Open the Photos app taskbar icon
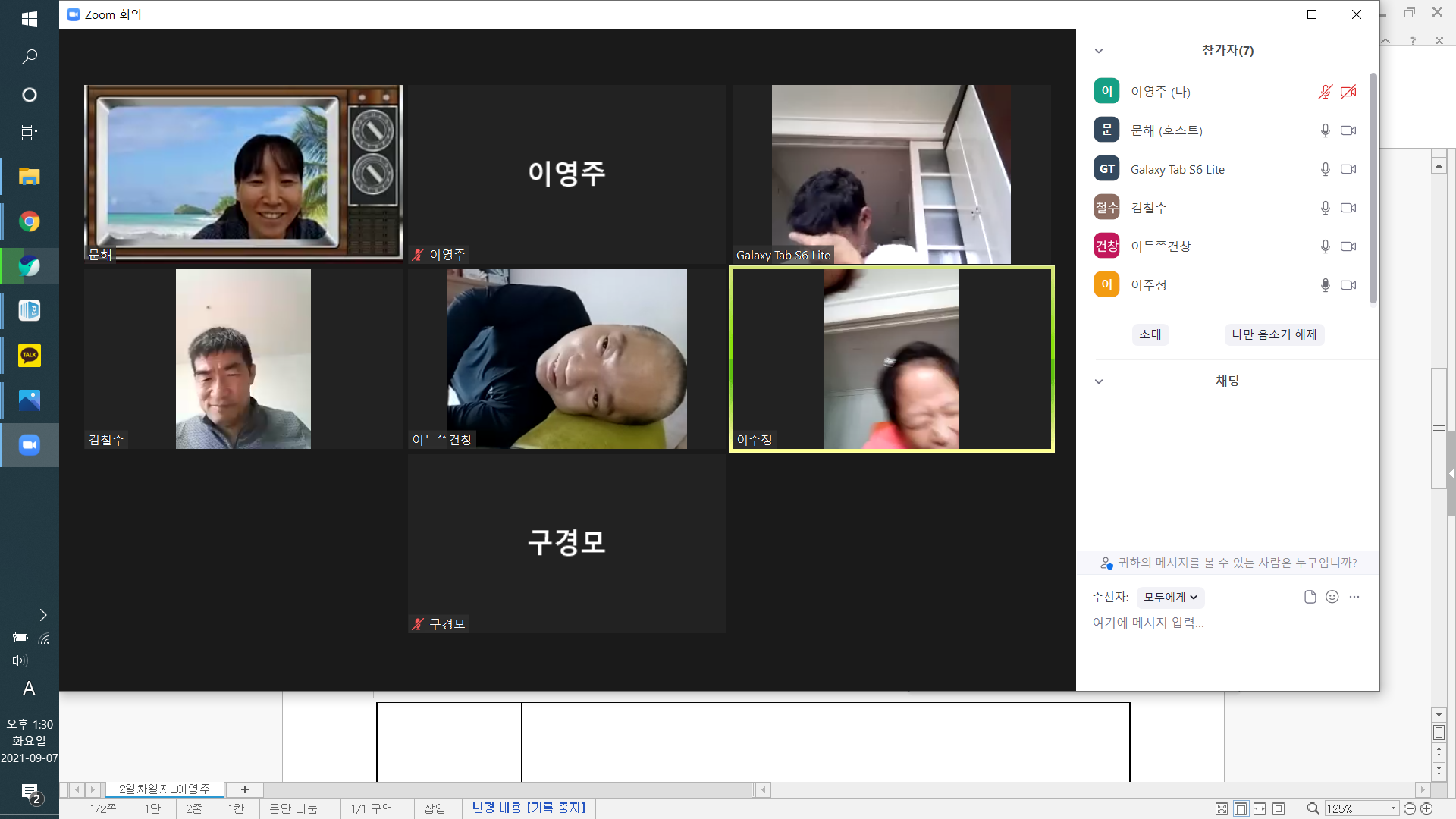The height and width of the screenshot is (819, 1456). click(30, 400)
